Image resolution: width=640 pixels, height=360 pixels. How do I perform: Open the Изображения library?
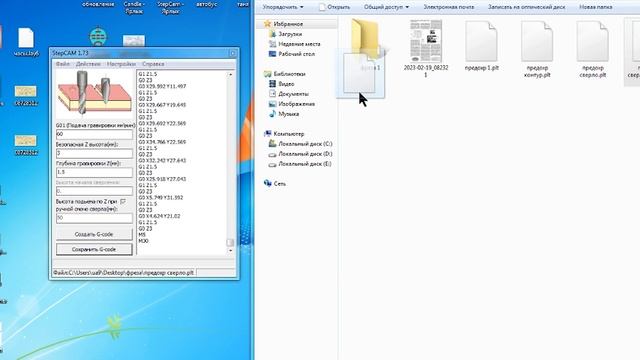tap(296, 104)
